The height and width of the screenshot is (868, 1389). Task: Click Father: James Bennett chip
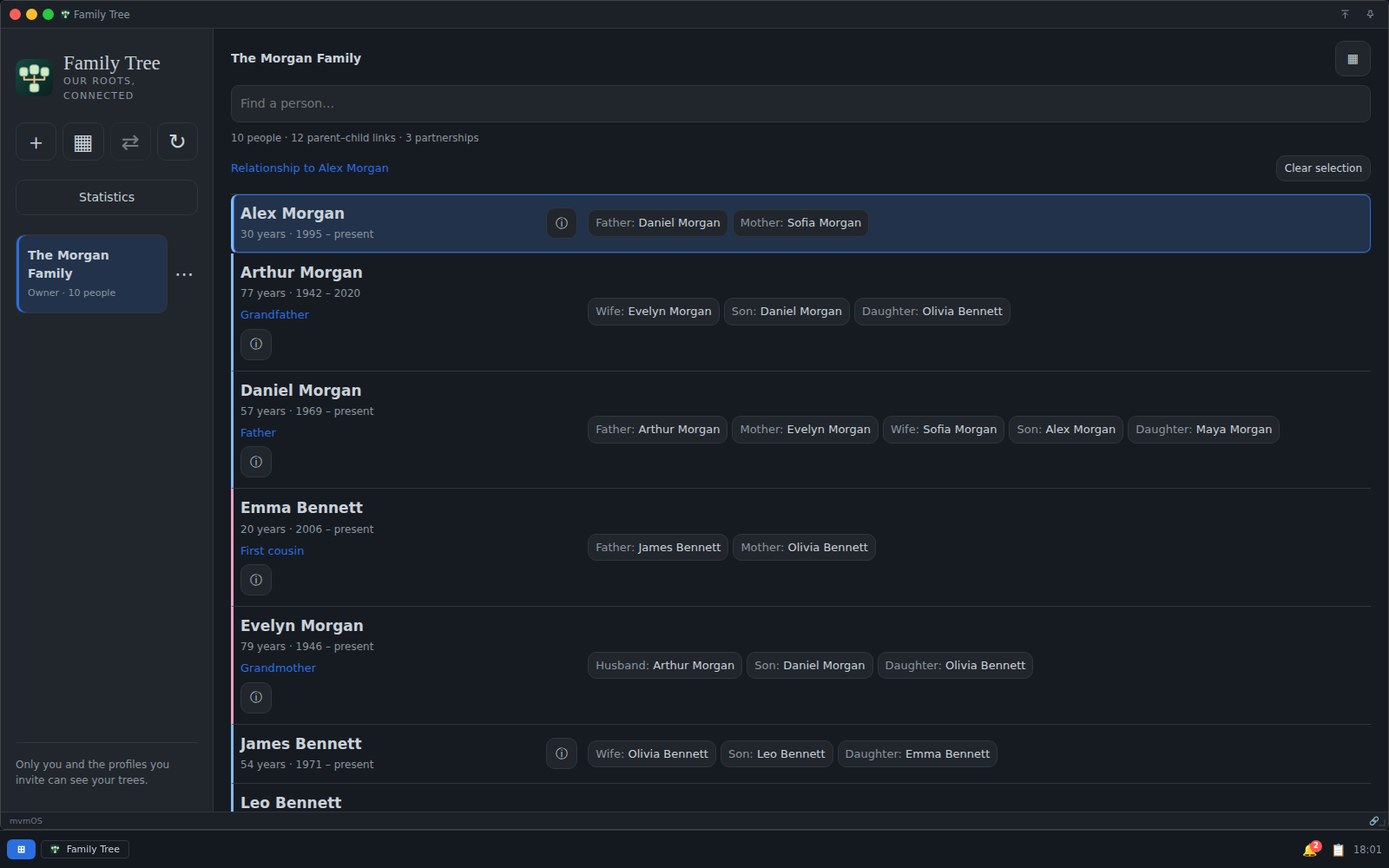point(658,548)
